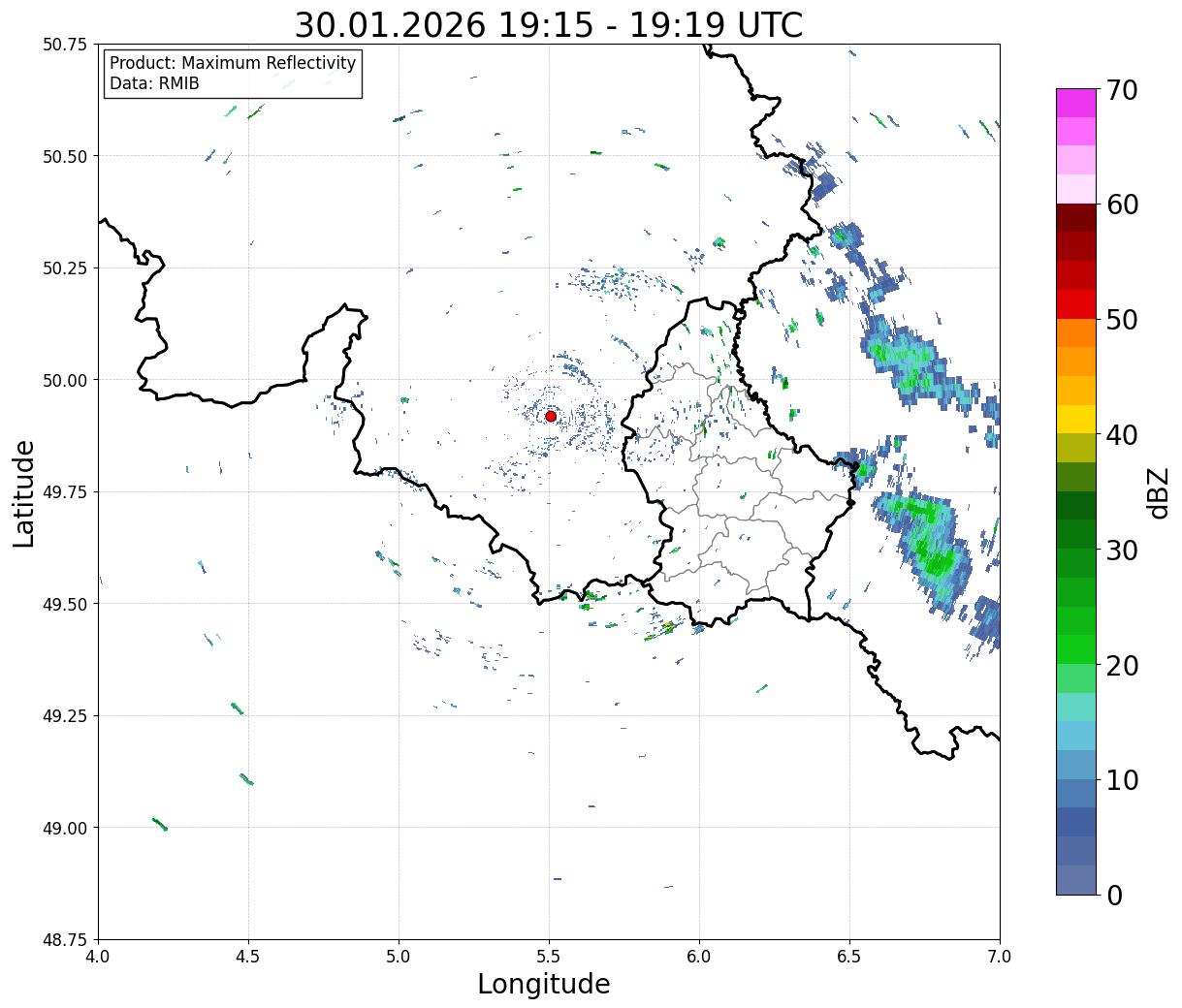
Task: Click the latitude tick label 50.50
Action: pyautogui.click(x=65, y=156)
